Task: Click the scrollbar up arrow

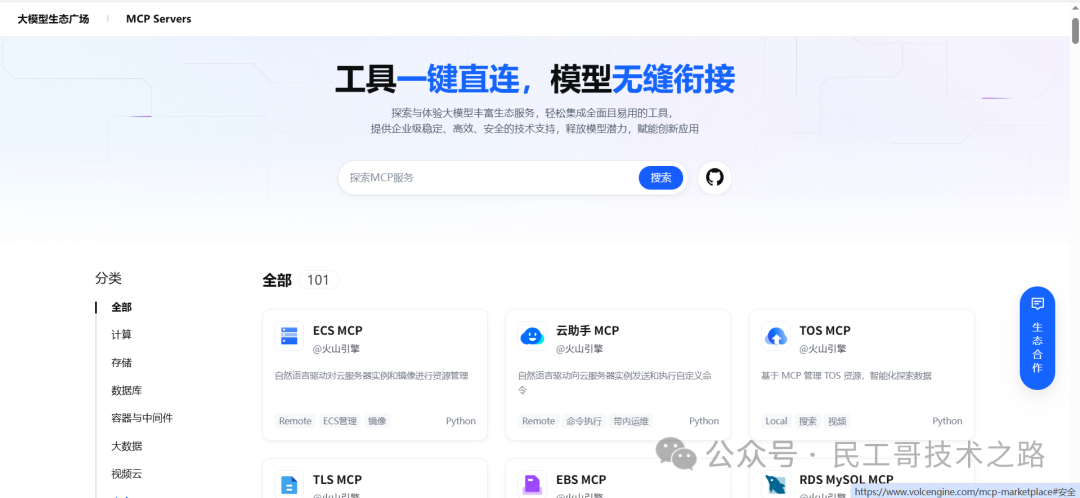Action: click(x=1074, y=7)
